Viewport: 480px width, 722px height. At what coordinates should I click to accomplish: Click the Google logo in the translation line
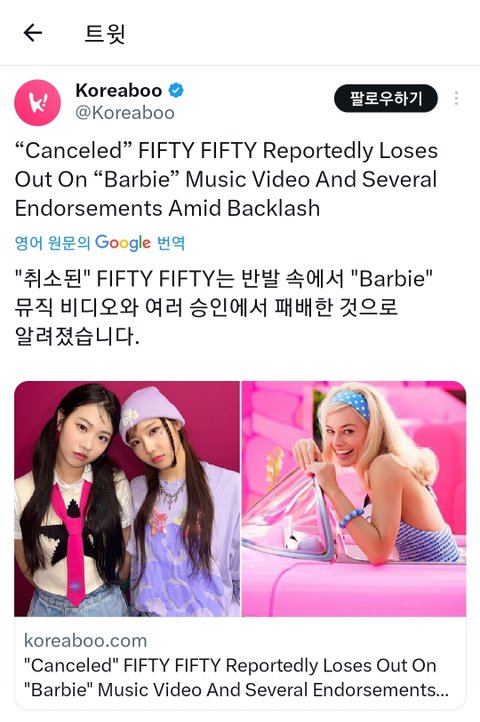[x=123, y=243]
